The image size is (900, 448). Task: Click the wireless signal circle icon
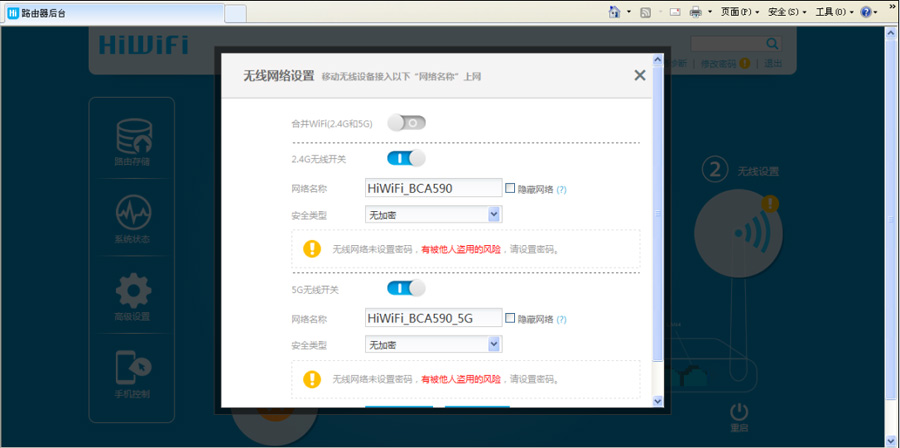(738, 233)
